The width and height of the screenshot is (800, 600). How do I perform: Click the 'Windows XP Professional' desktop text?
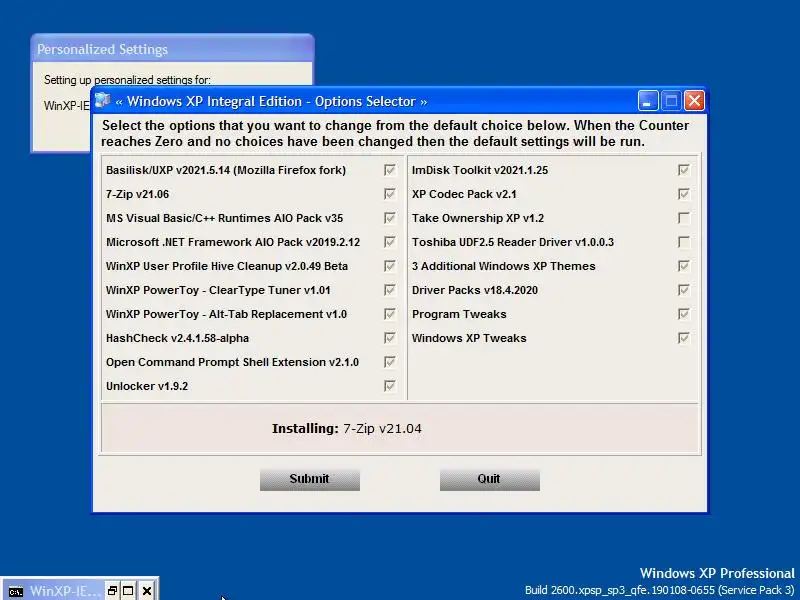pos(717,573)
